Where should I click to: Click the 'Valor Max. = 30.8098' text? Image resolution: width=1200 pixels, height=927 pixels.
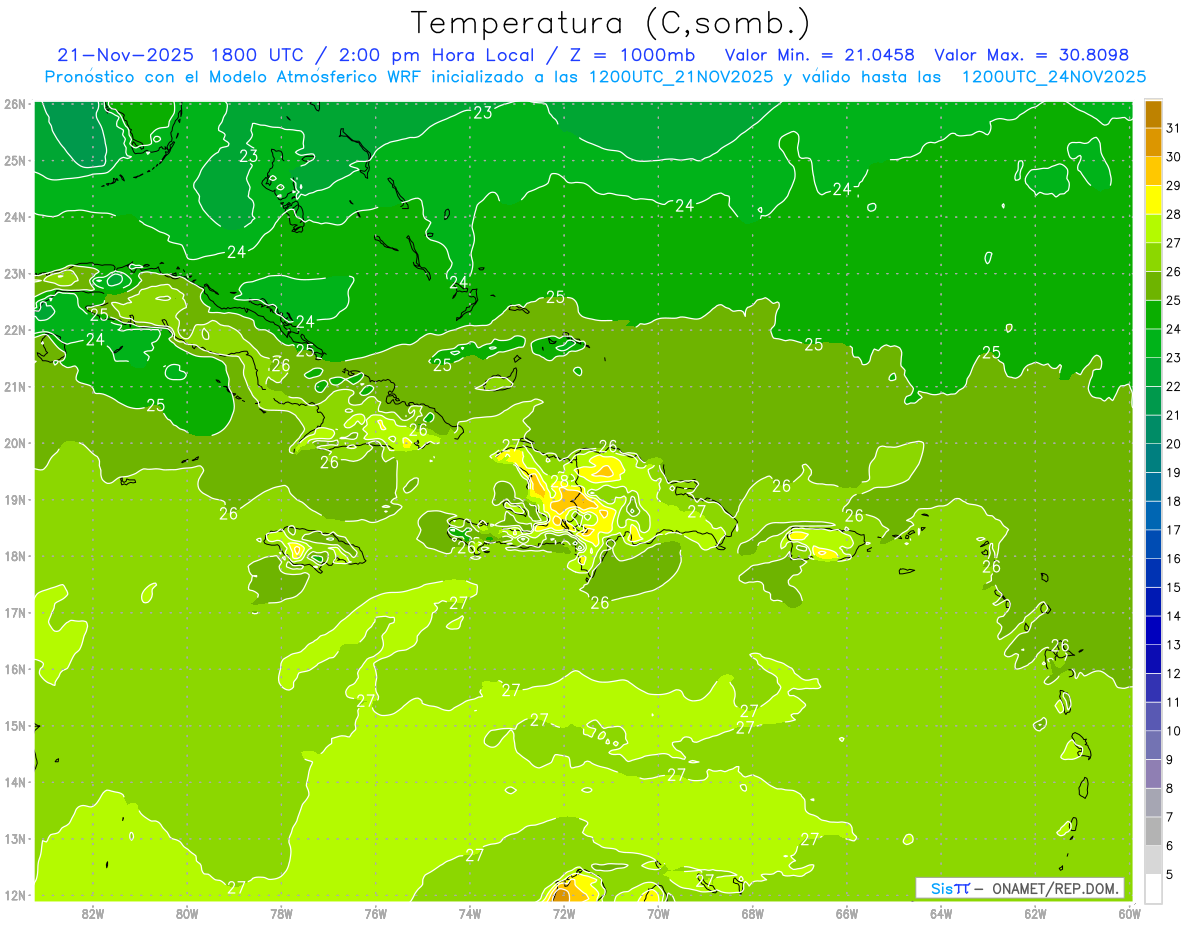click(x=1031, y=55)
